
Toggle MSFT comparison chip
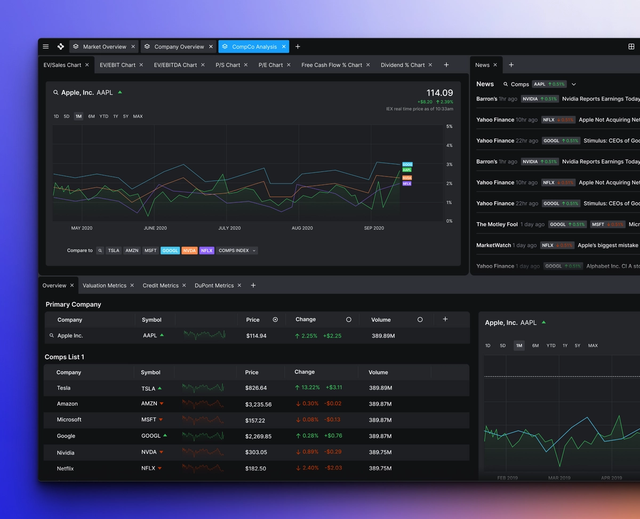coord(150,251)
